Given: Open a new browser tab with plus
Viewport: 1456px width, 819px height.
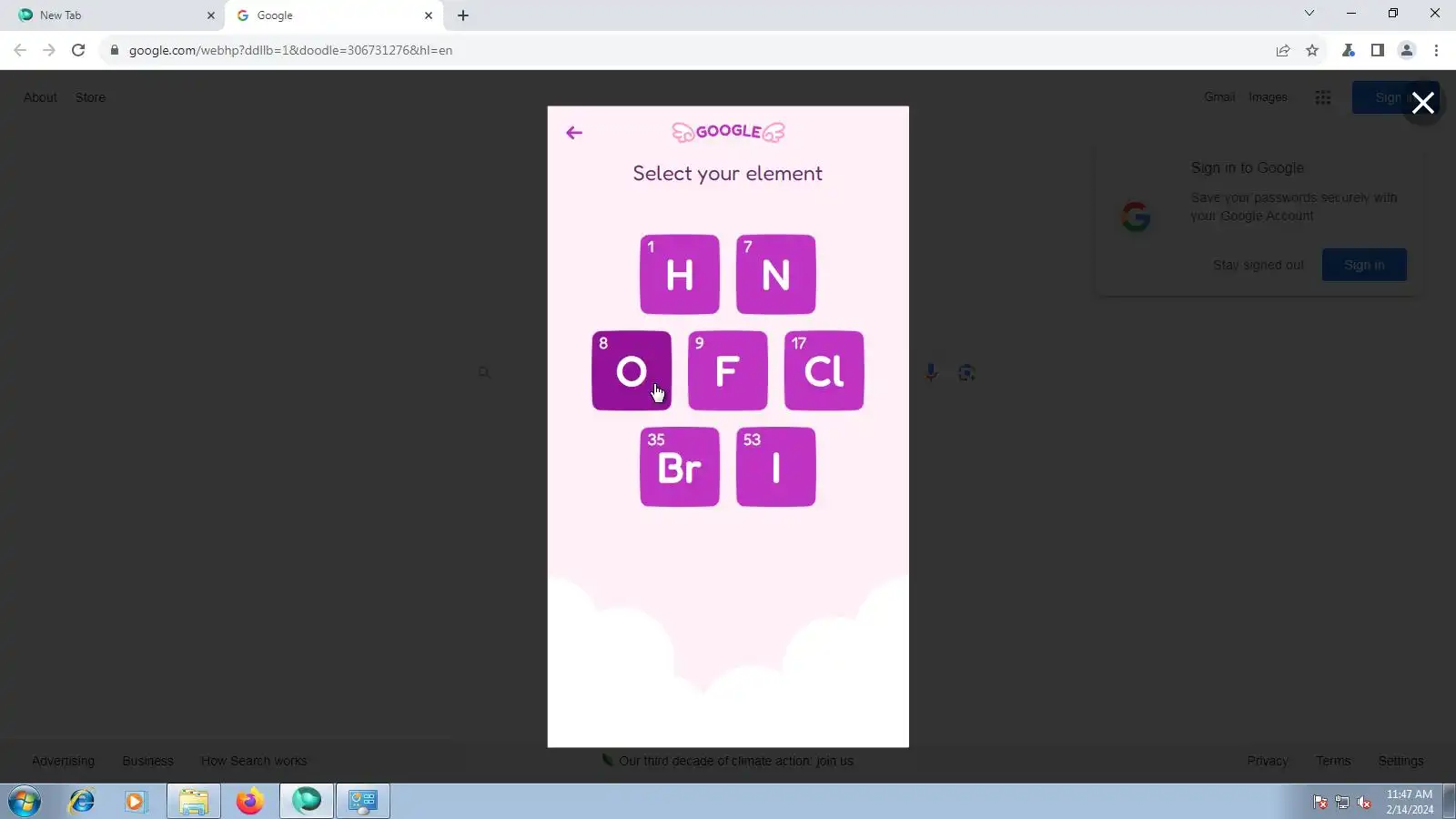Looking at the screenshot, I should 463,15.
